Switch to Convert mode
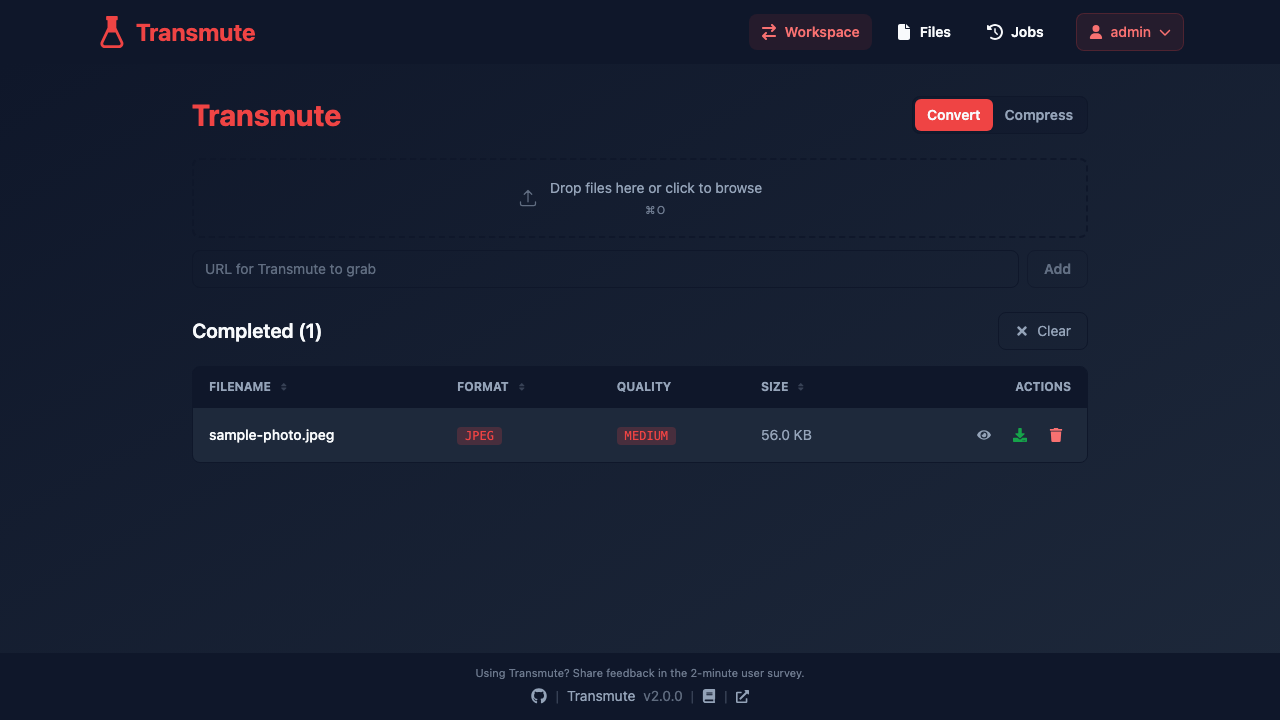The height and width of the screenshot is (720, 1280). 954,115
